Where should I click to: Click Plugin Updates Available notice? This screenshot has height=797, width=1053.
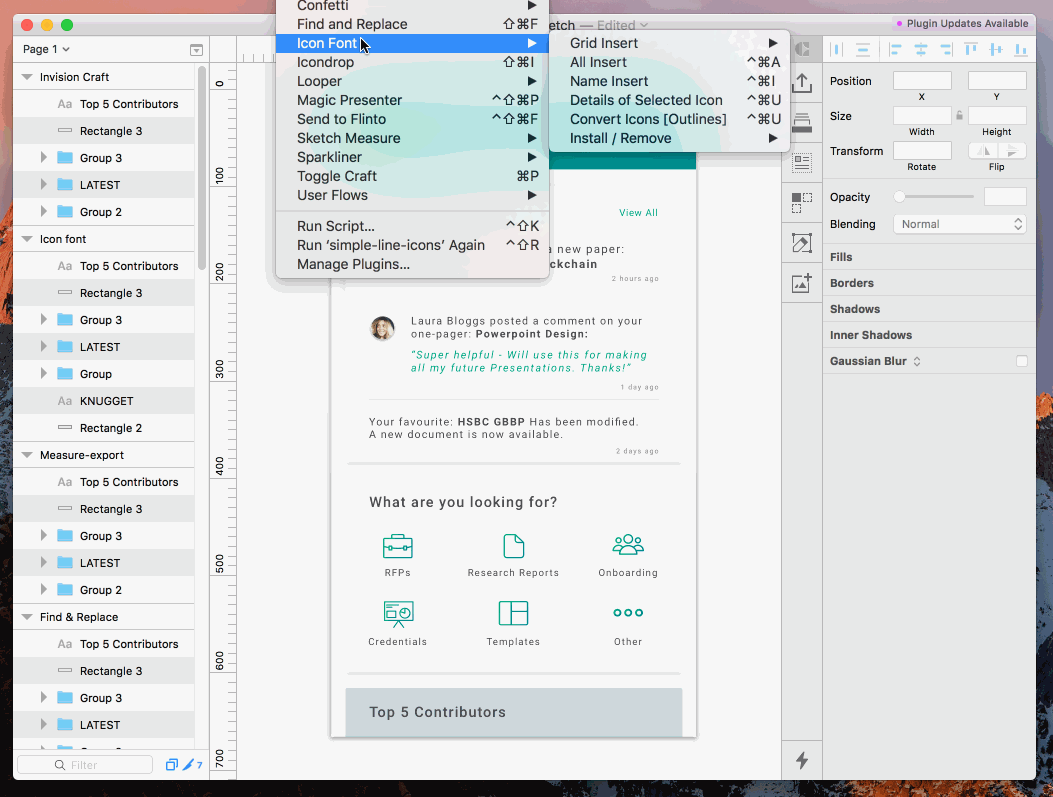click(962, 24)
